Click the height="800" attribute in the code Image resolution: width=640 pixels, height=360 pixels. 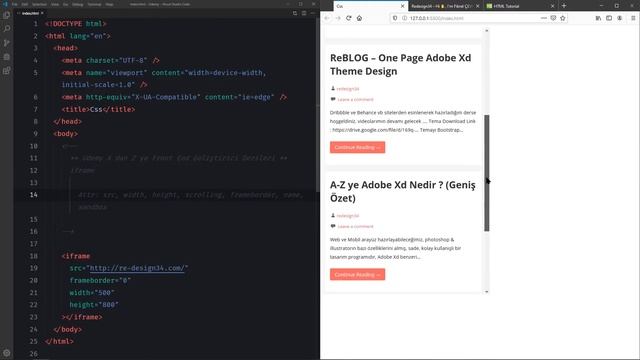(94, 305)
